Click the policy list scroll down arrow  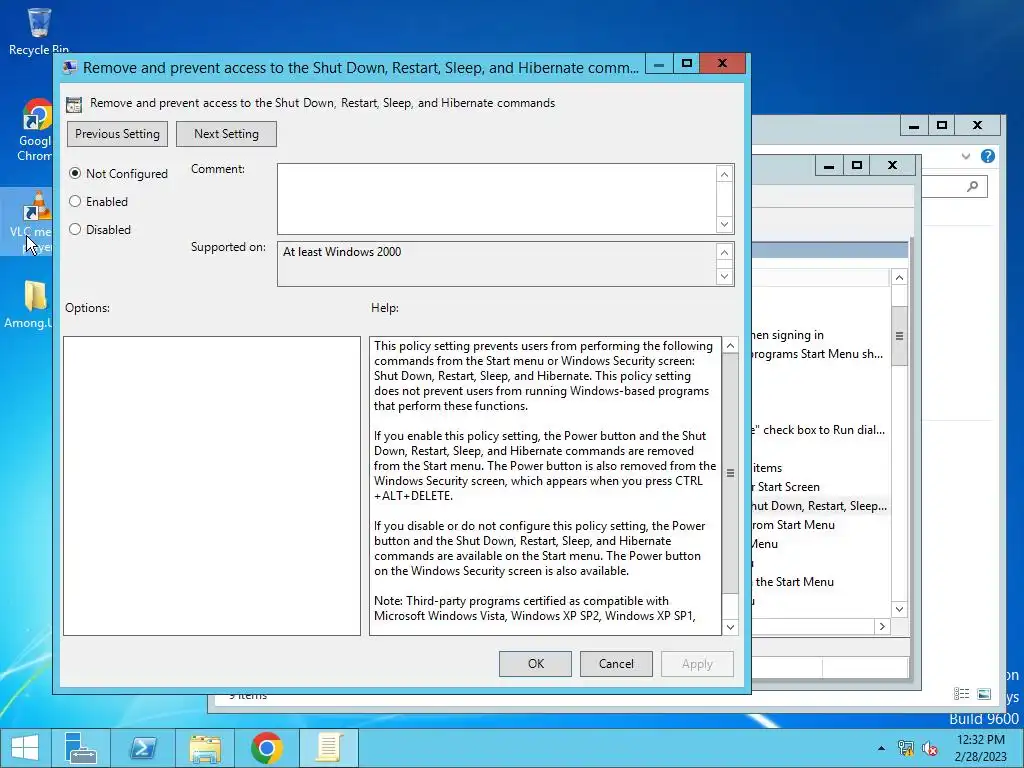tap(899, 609)
